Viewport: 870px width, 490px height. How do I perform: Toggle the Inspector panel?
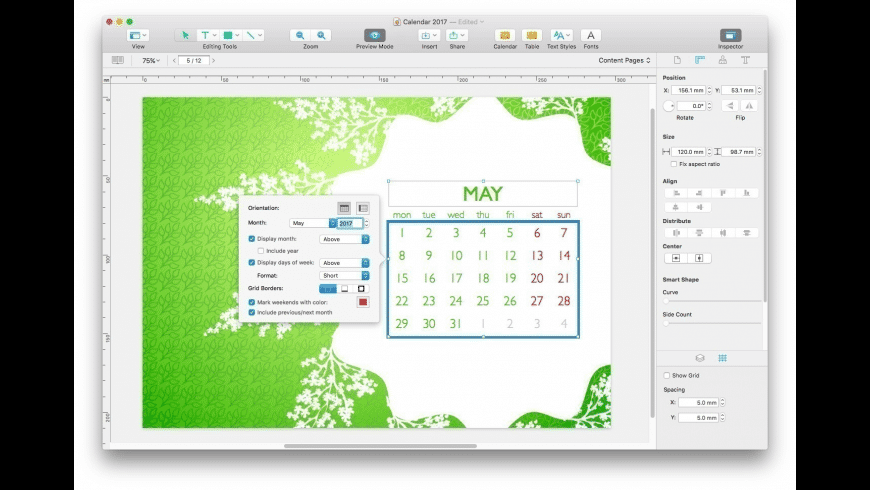[x=730, y=35]
